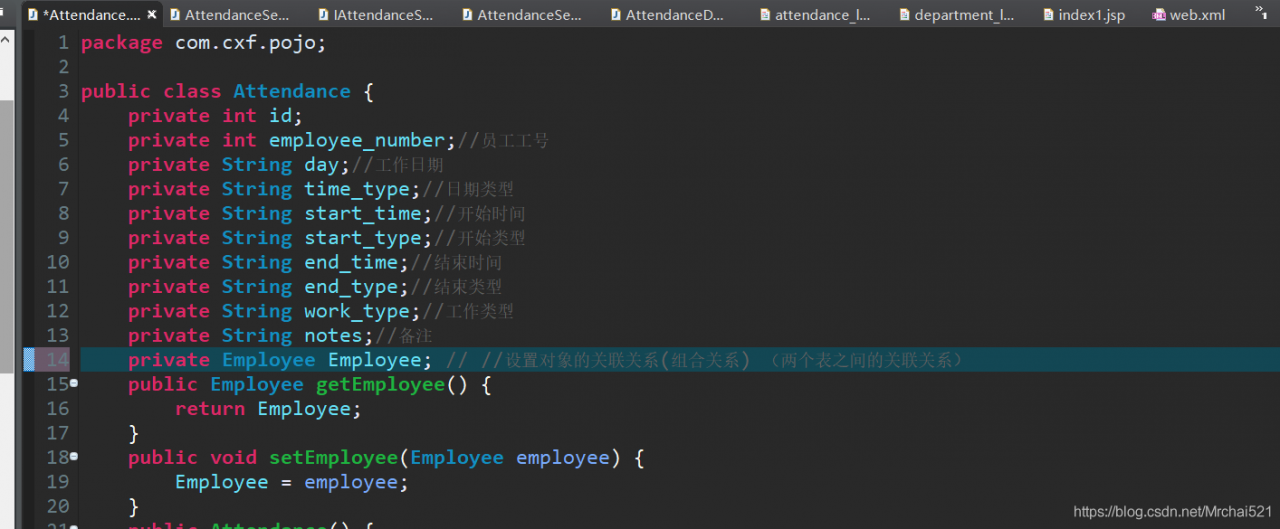Click the 'employee_number' field name

coord(357,141)
